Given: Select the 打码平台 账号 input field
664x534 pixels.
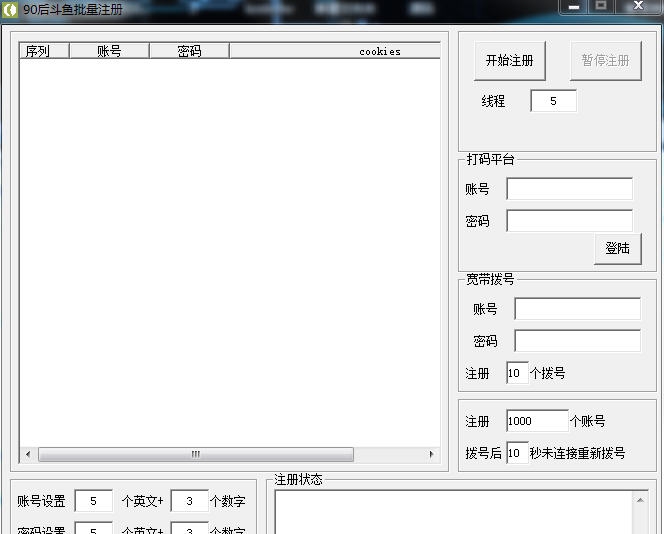Looking at the screenshot, I should click(570, 189).
